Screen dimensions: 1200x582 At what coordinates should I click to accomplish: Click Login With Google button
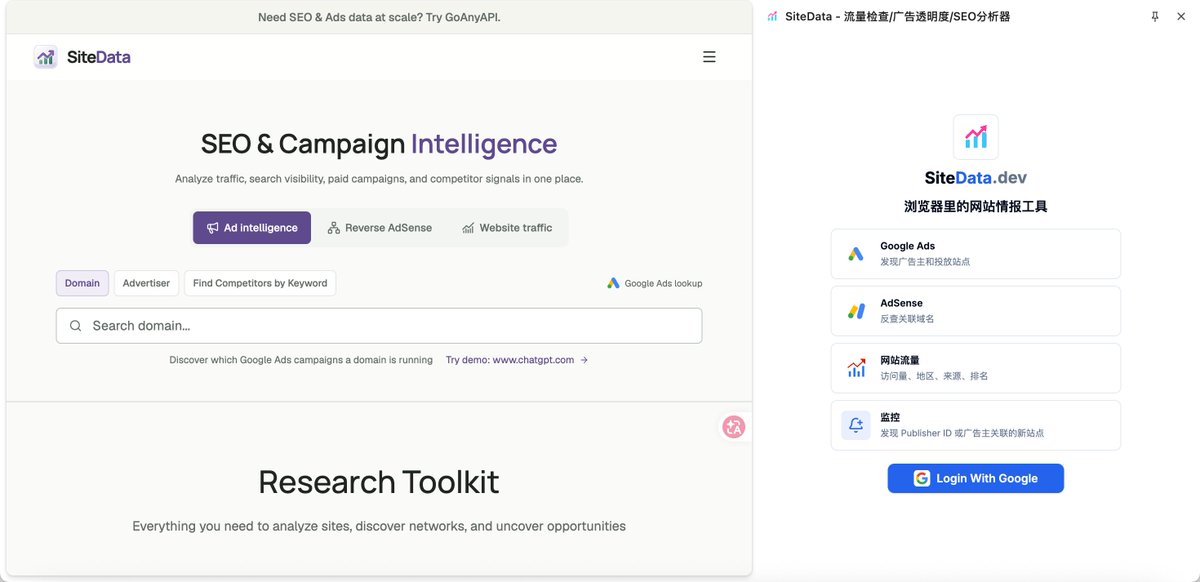(x=976, y=478)
